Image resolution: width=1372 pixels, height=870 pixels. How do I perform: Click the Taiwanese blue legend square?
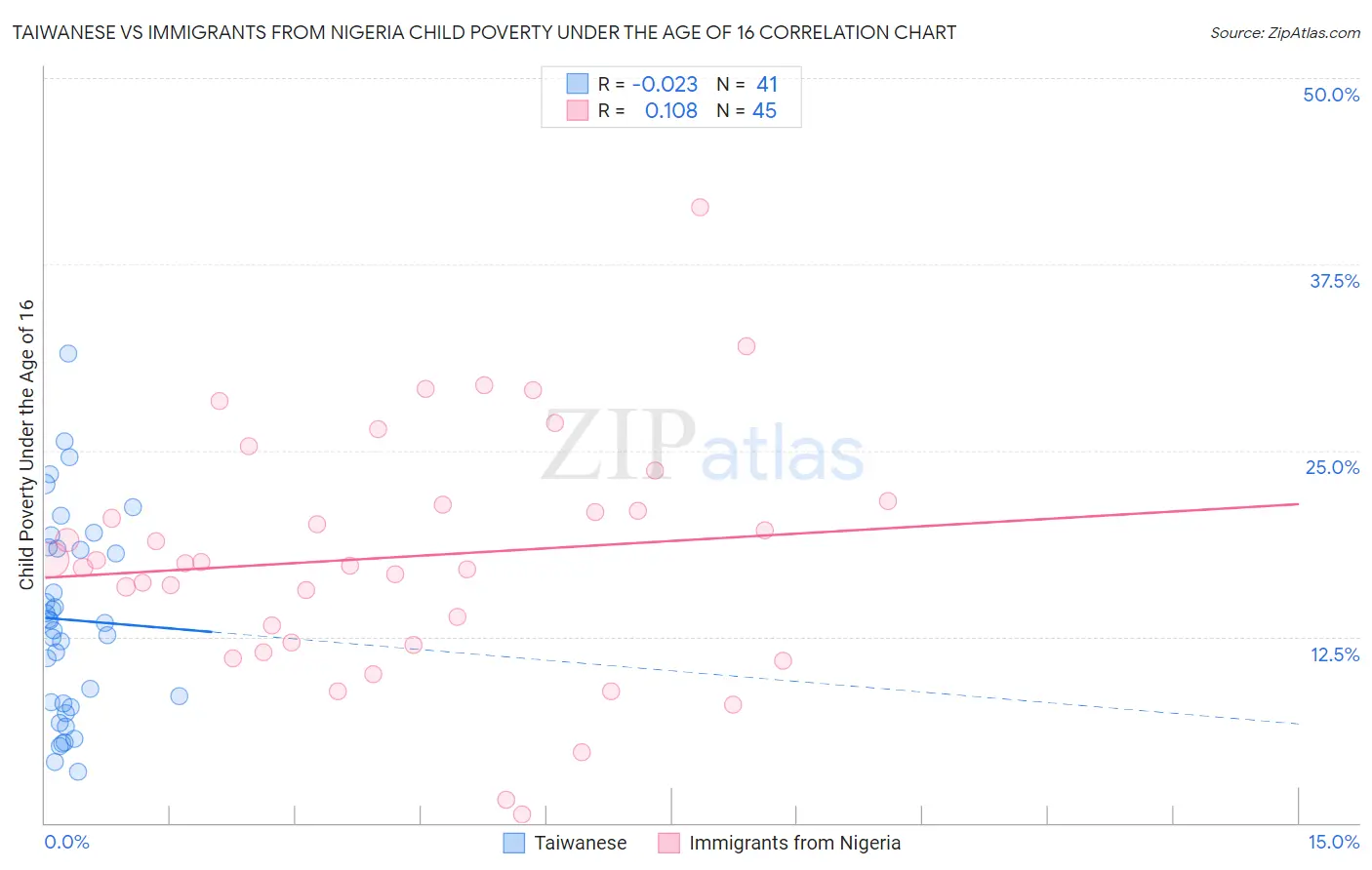coord(514,843)
